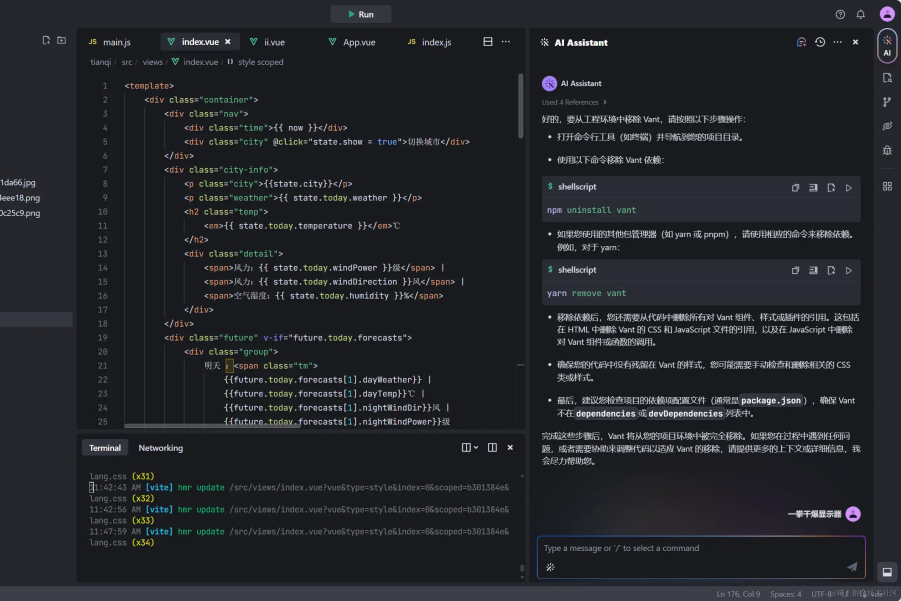
Task: Click the new file icon in explorer
Action: tap(46, 40)
